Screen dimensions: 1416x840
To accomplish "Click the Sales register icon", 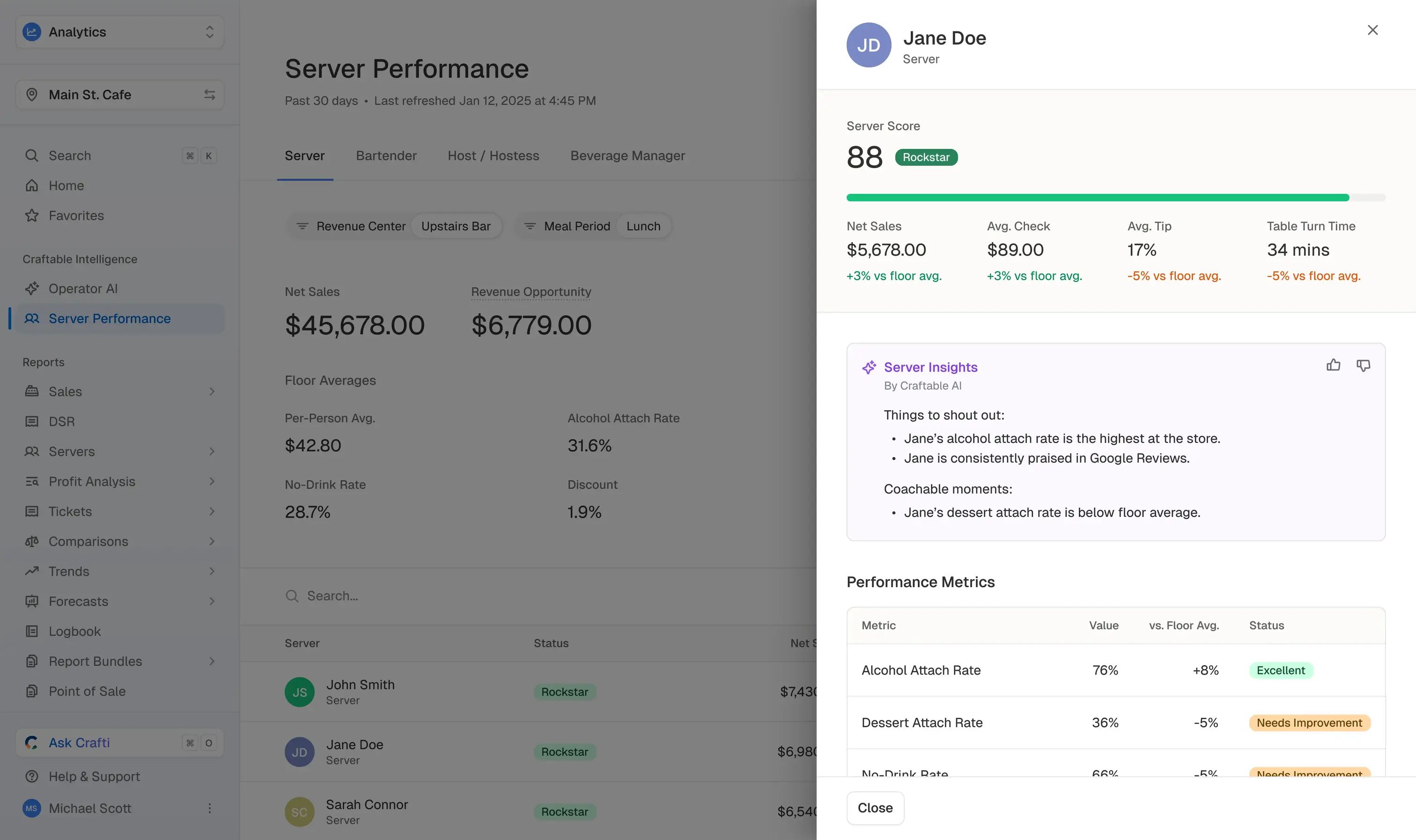I will click(x=32, y=392).
